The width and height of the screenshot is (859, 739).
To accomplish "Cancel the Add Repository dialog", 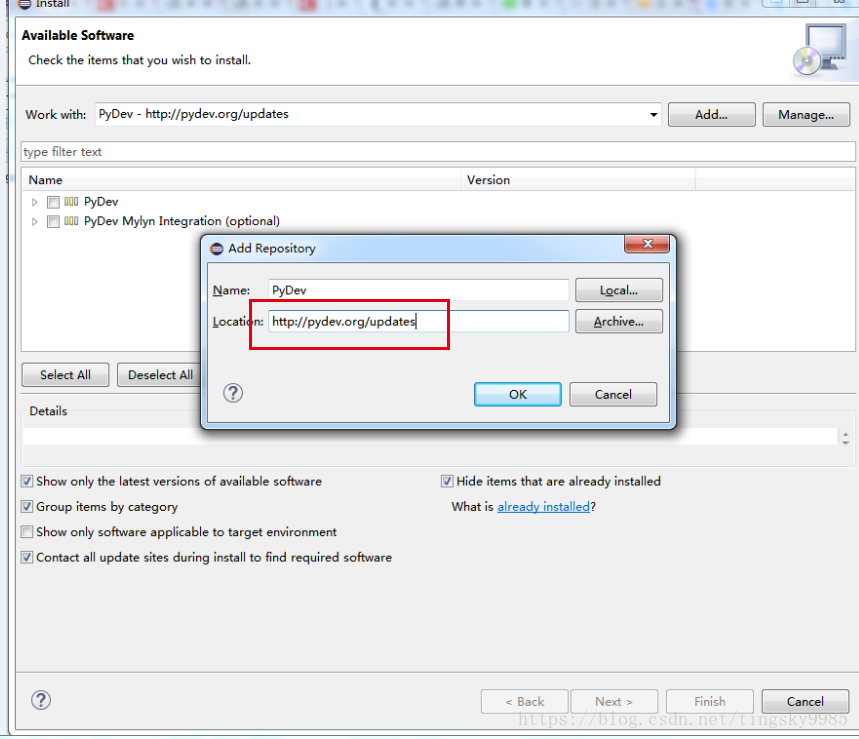I will (613, 394).
